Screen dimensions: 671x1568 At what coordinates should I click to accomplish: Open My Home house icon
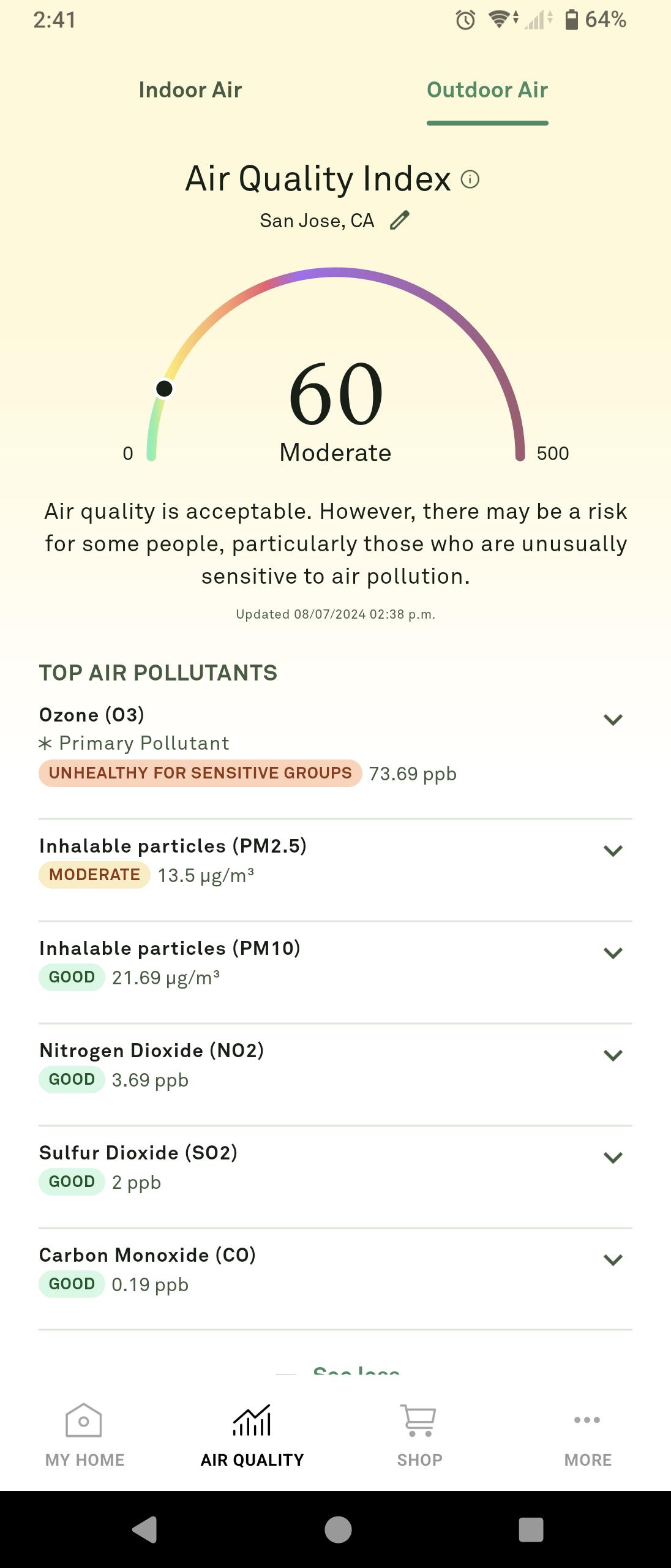84,1420
